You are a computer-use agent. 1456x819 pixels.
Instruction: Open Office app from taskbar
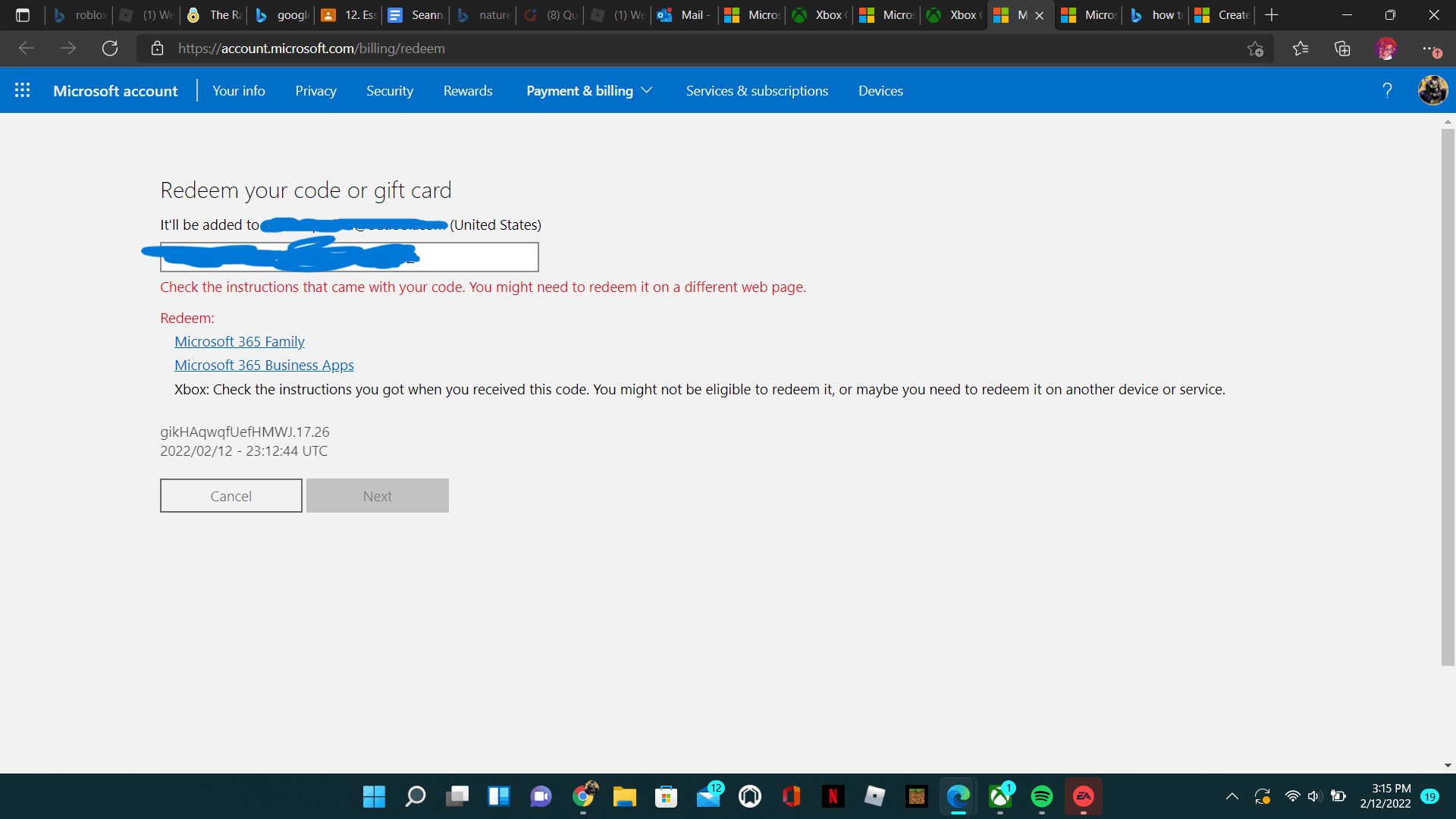[792, 796]
